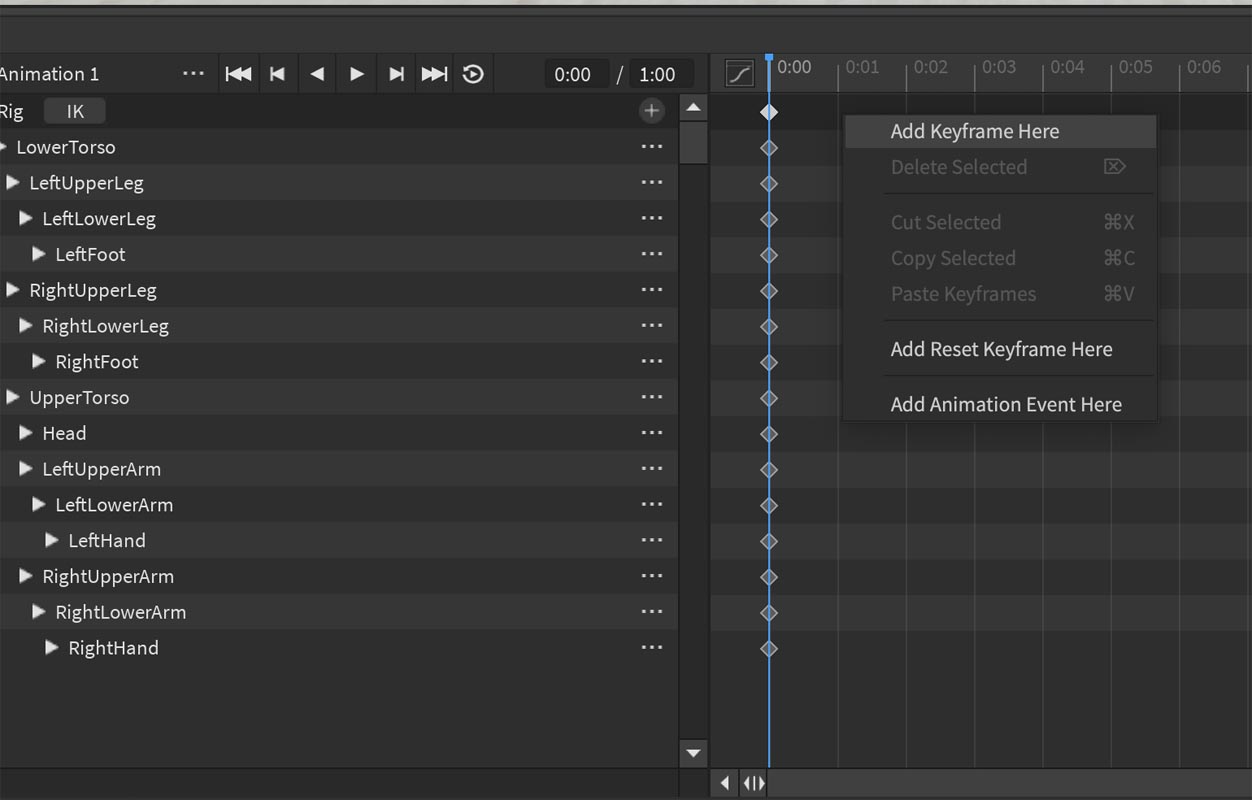
Task: Open RightLowerArm track options menu
Action: [x=652, y=612]
